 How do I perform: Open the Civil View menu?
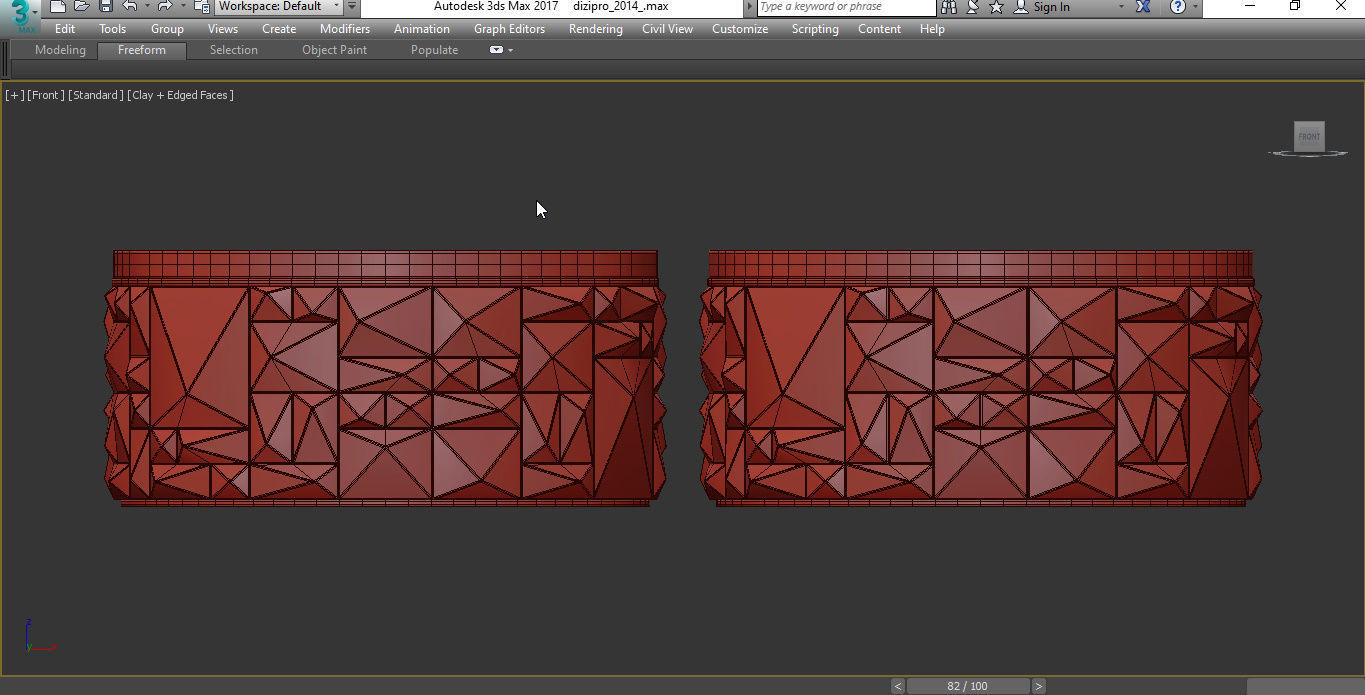point(667,29)
